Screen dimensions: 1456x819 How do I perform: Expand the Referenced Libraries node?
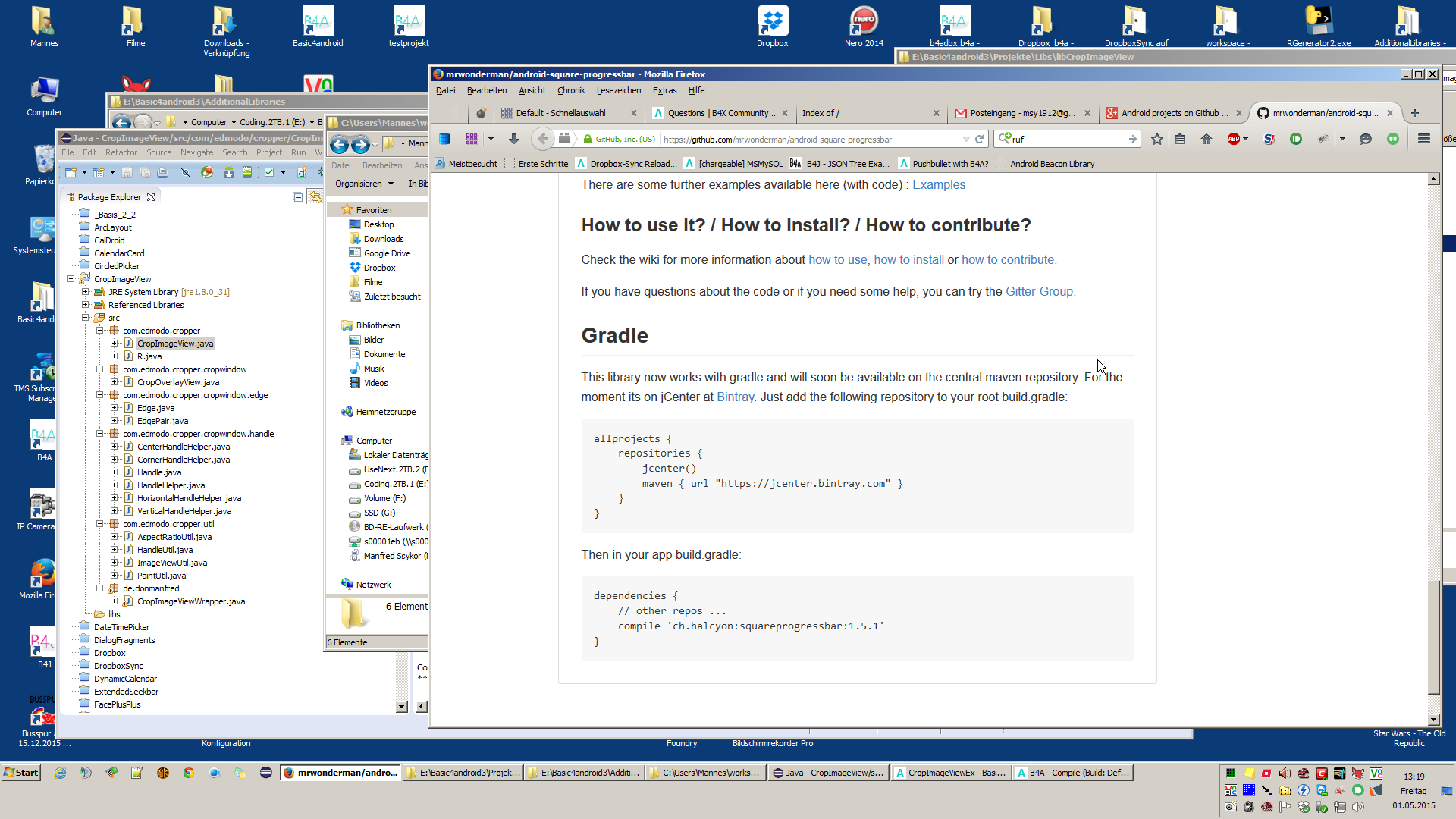click(86, 305)
